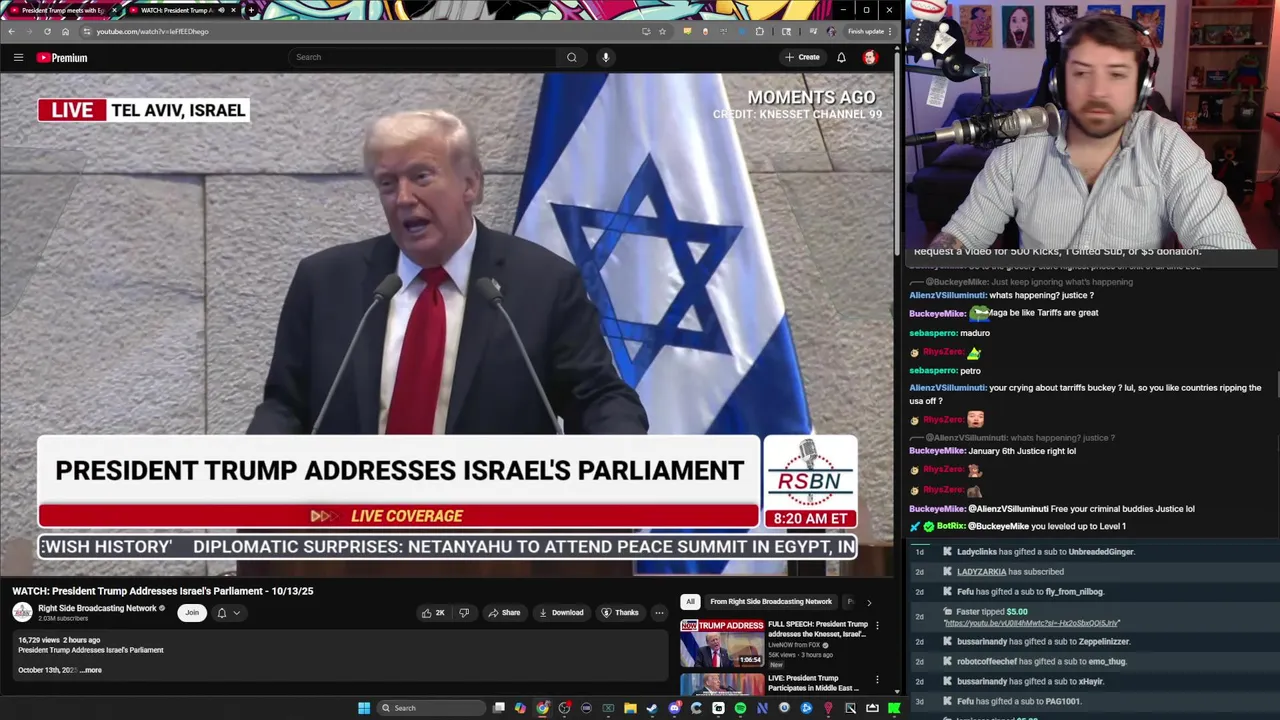This screenshot has width=1280, height=720.
Task: Open the more actions menu under the video
Action: tap(659, 613)
